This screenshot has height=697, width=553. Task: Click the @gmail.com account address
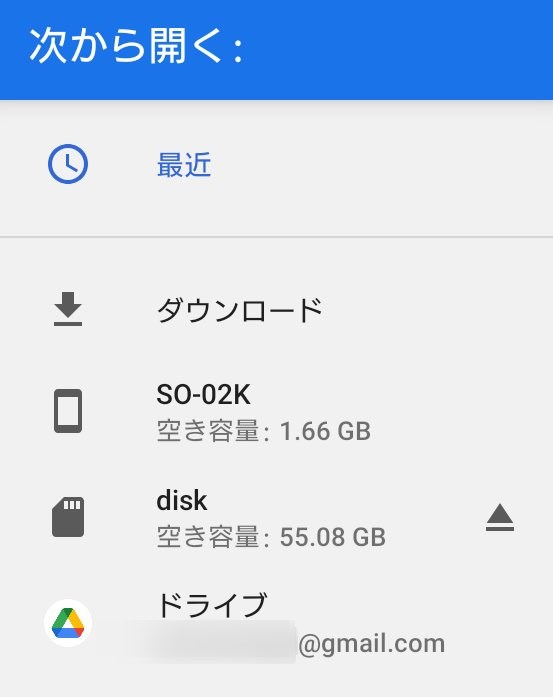372,644
